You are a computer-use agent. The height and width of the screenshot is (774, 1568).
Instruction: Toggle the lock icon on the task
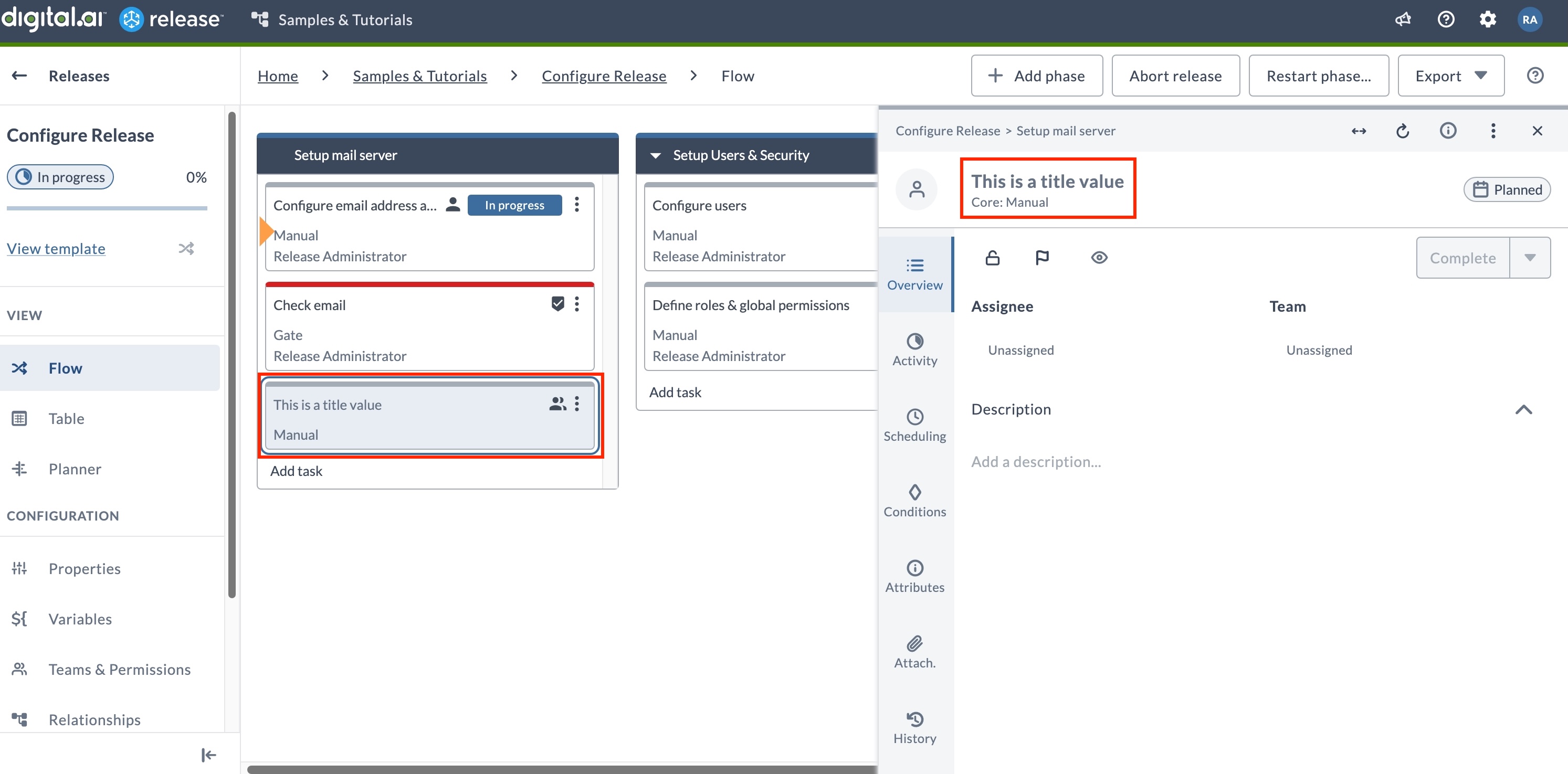pos(992,258)
